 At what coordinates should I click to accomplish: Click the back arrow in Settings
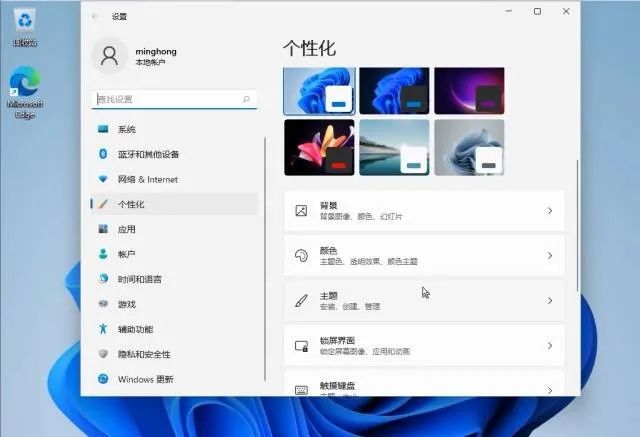point(95,17)
